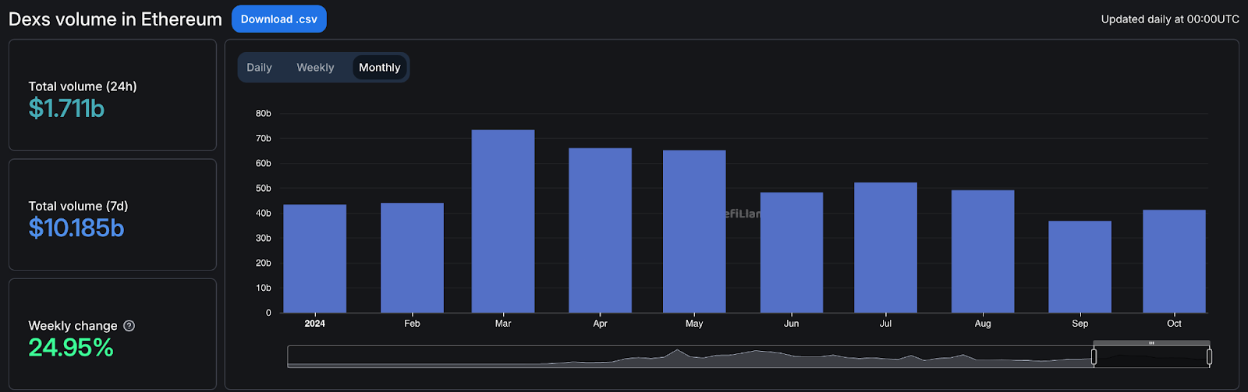Click the September volume bar
Screen dimensions: 1248x392
[x=1080, y=267]
